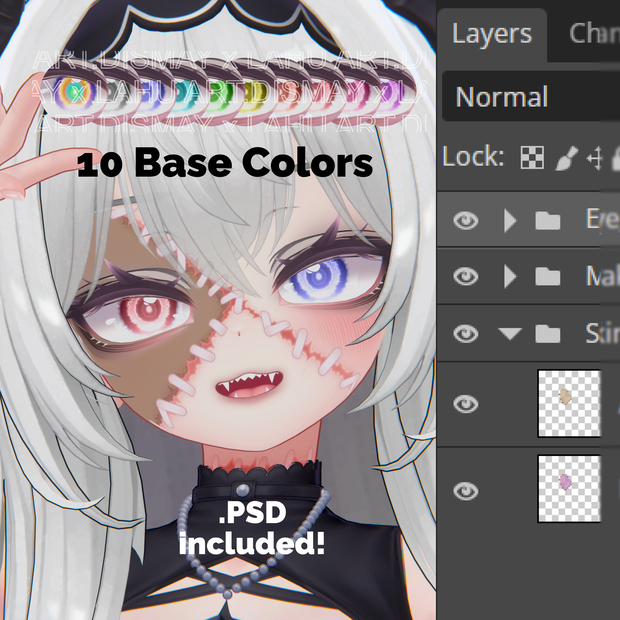Expand the Makeup layer group

click(510, 276)
